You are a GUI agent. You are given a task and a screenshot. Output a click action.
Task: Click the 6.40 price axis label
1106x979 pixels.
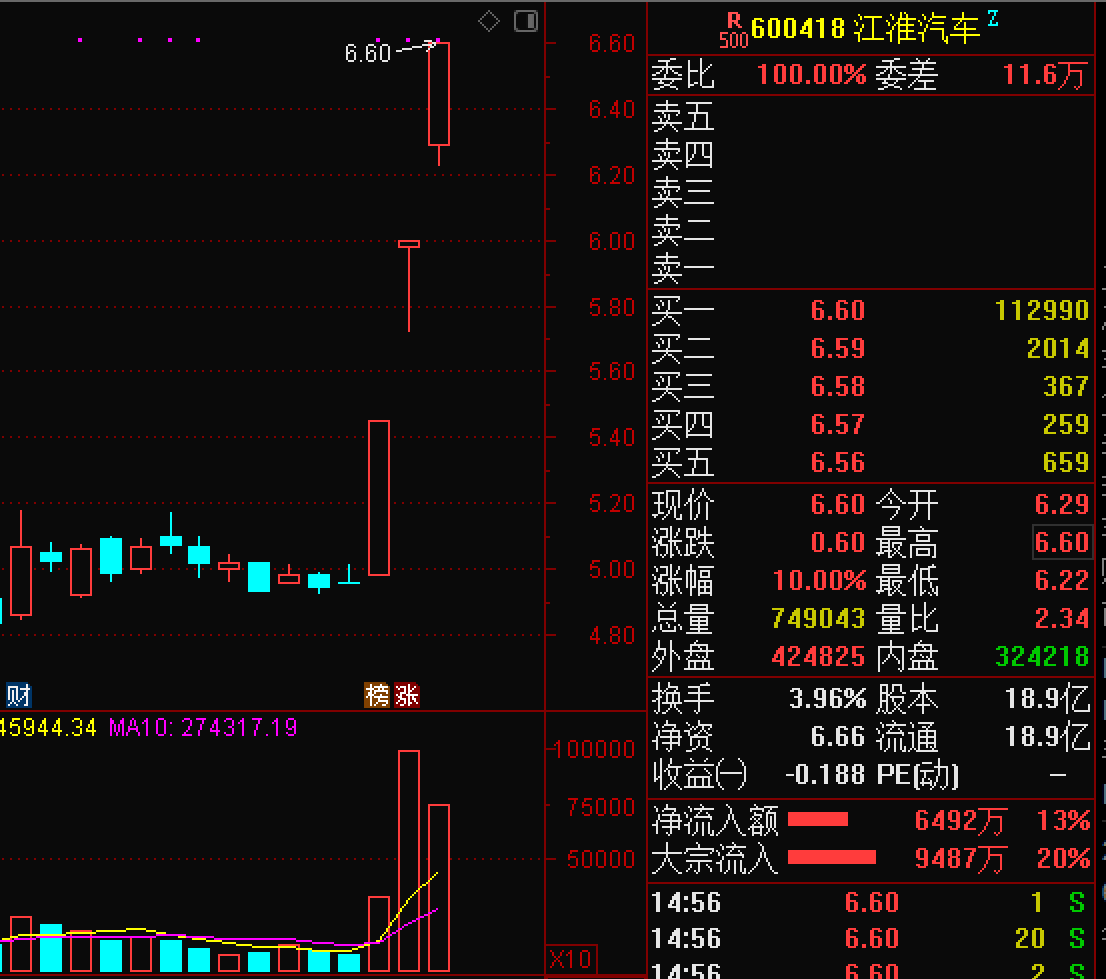(612, 109)
